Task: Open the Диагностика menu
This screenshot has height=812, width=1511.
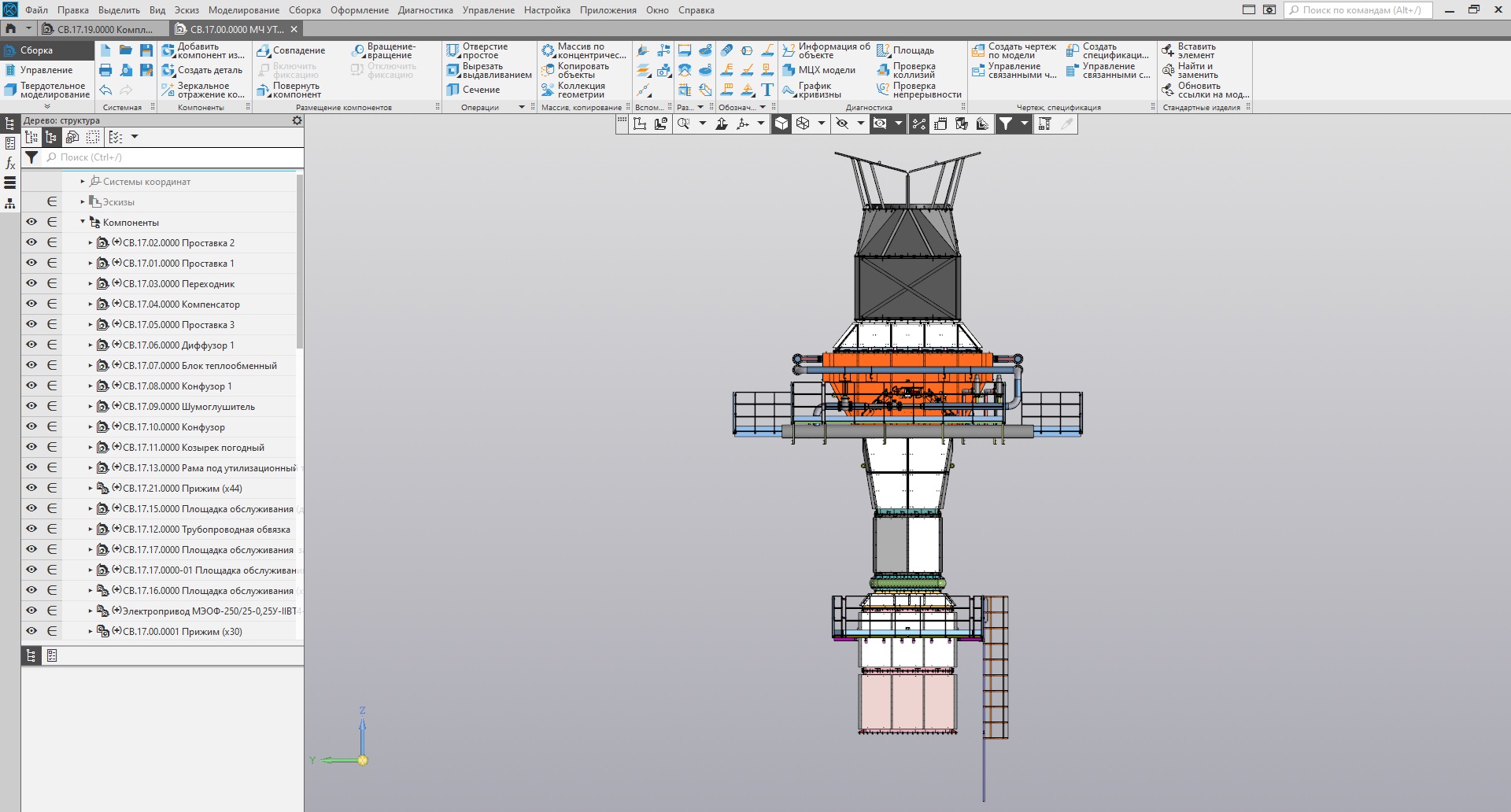Action: 425,10
